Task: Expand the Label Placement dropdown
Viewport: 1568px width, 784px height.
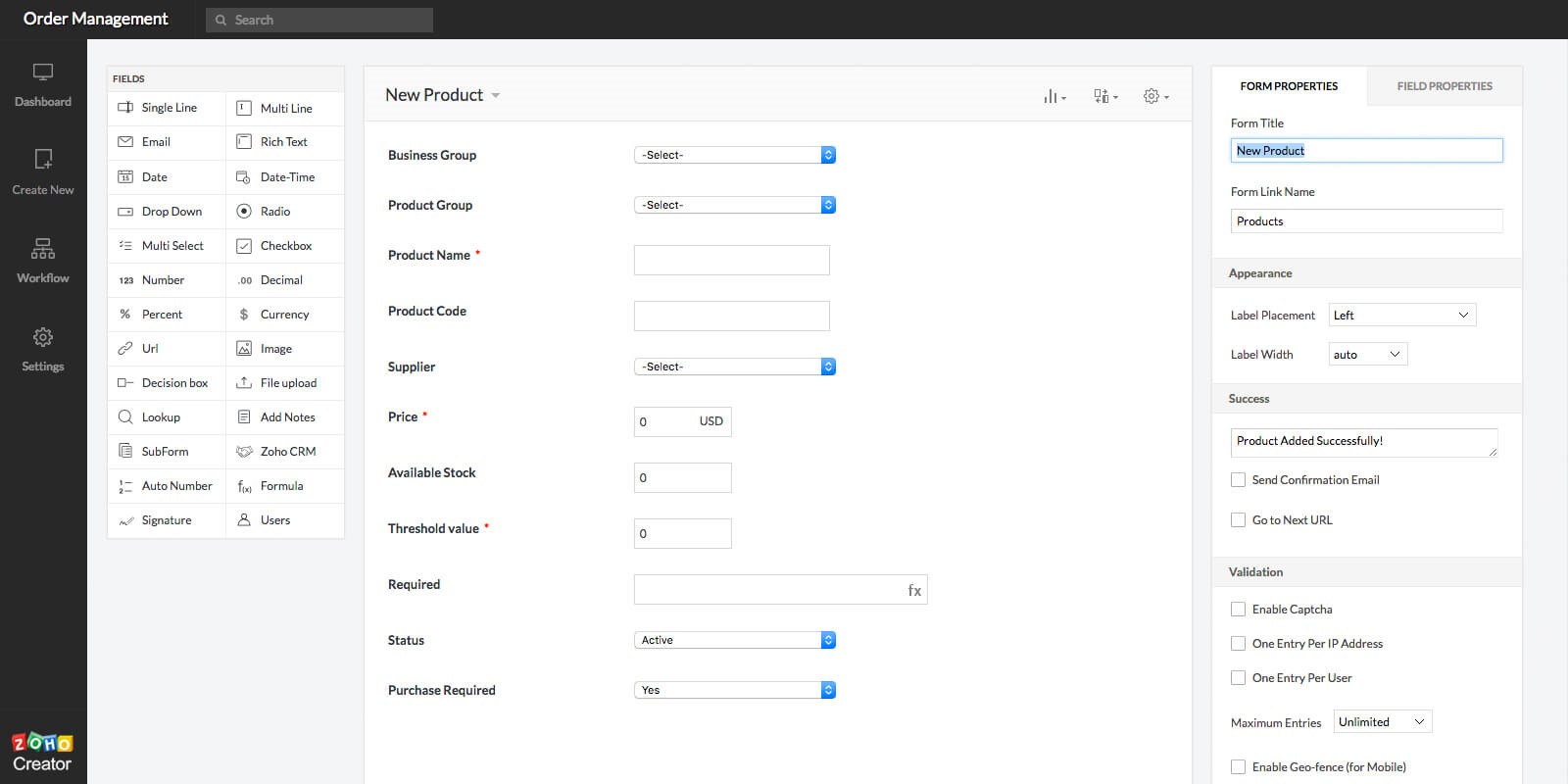Action: 1401,316
